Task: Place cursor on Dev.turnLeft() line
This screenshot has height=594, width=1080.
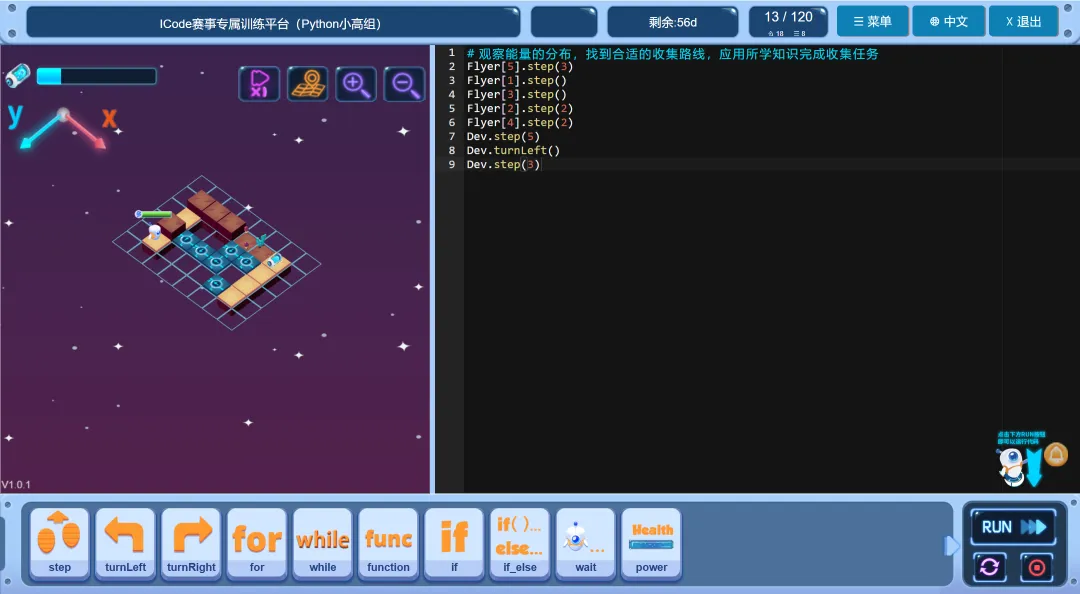Action: click(x=513, y=150)
